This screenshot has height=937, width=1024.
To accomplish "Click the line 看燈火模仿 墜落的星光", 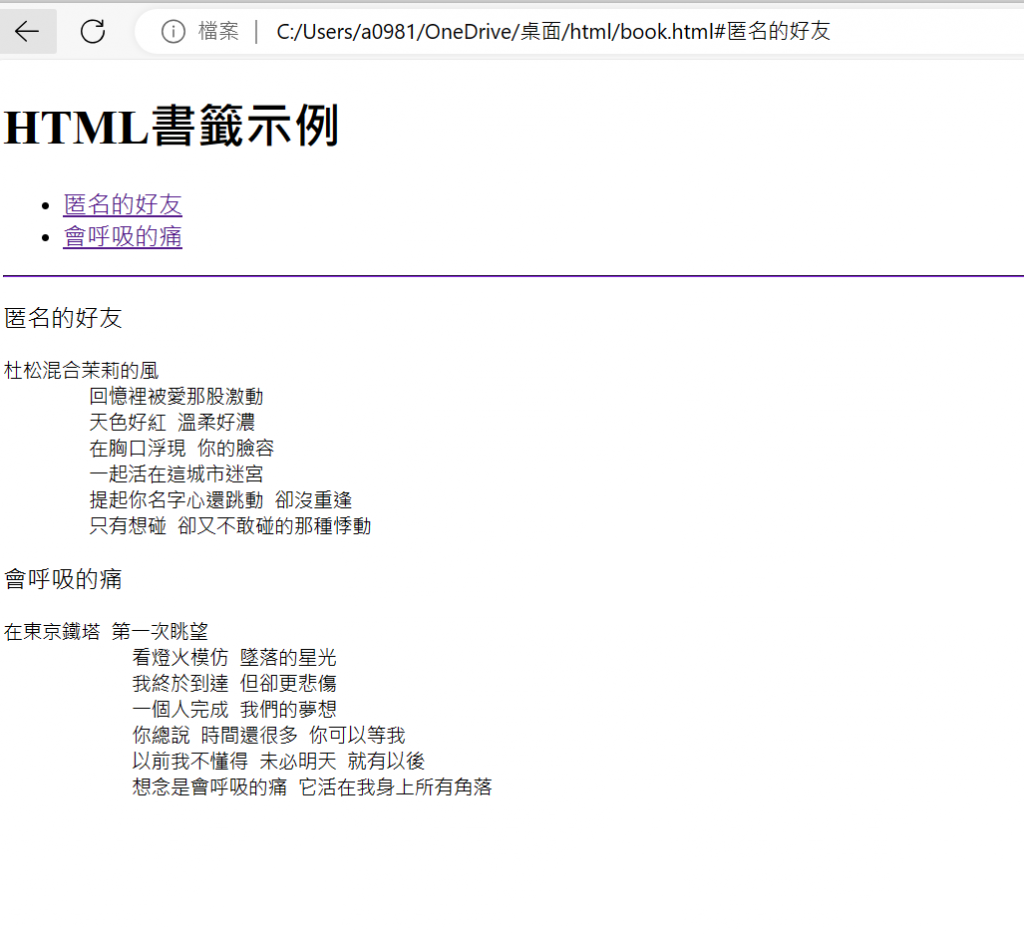I will tap(234, 658).
